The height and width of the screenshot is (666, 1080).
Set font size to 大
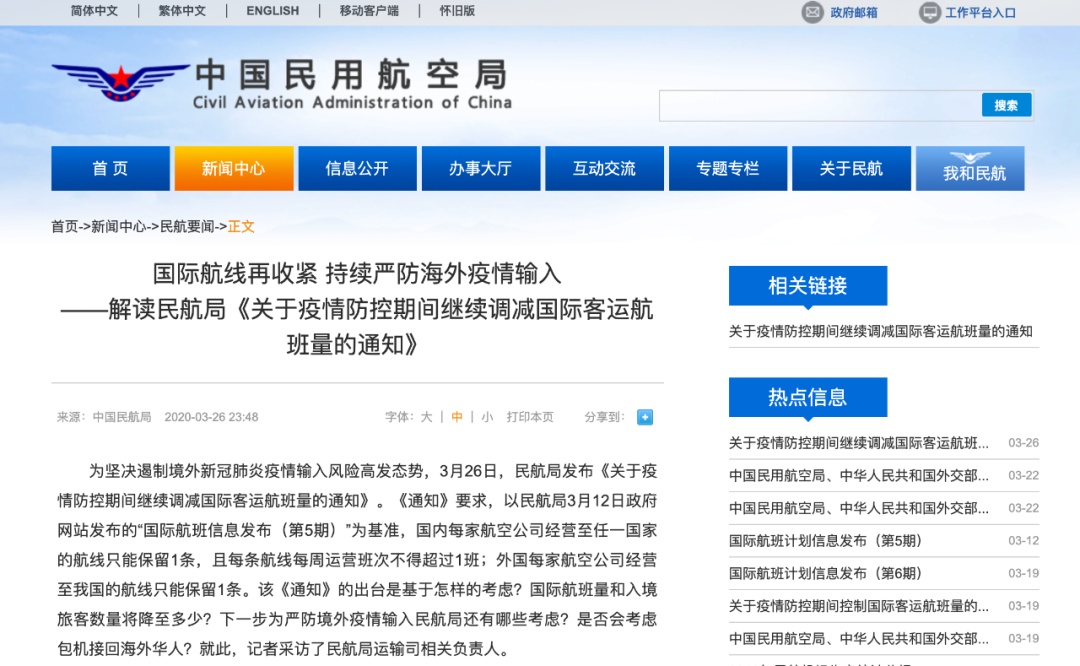426,417
